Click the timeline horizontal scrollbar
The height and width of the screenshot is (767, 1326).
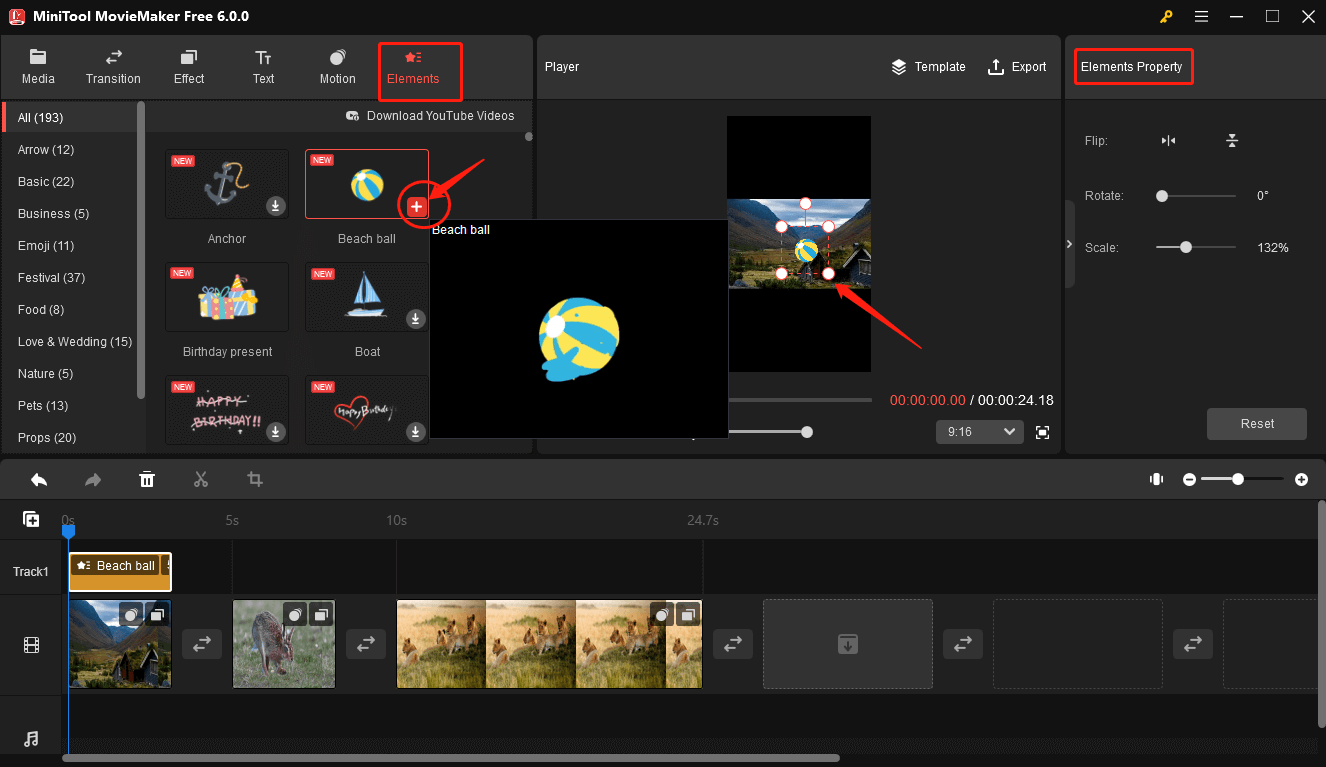tap(451, 758)
